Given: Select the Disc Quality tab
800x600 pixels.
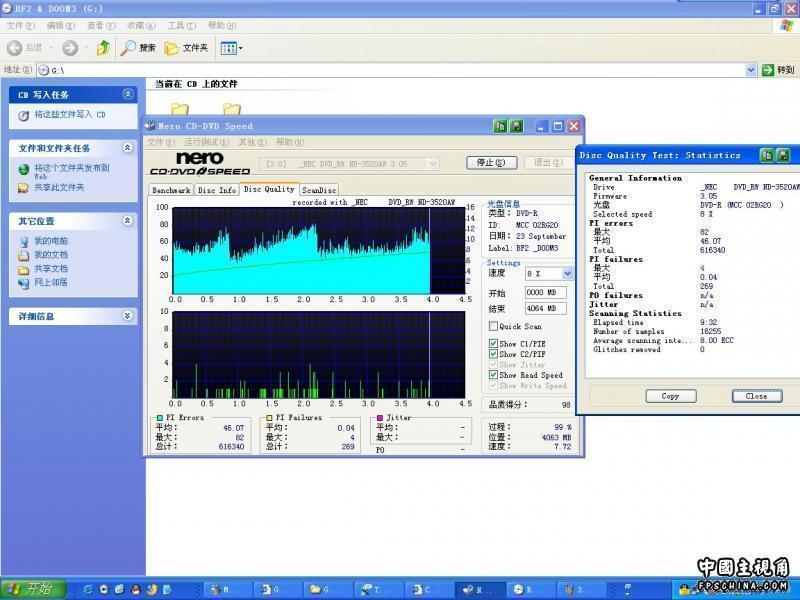Looking at the screenshot, I should tap(269, 189).
